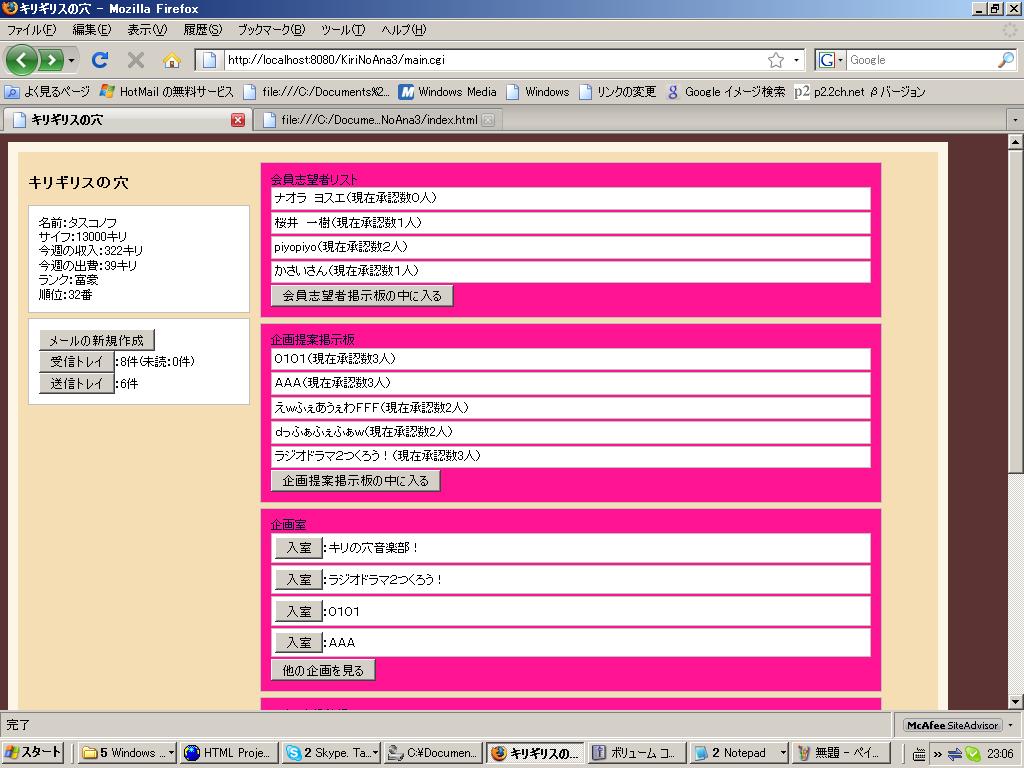Go to the Home page icon
Image resolution: width=1024 pixels, height=768 pixels.
172,61
